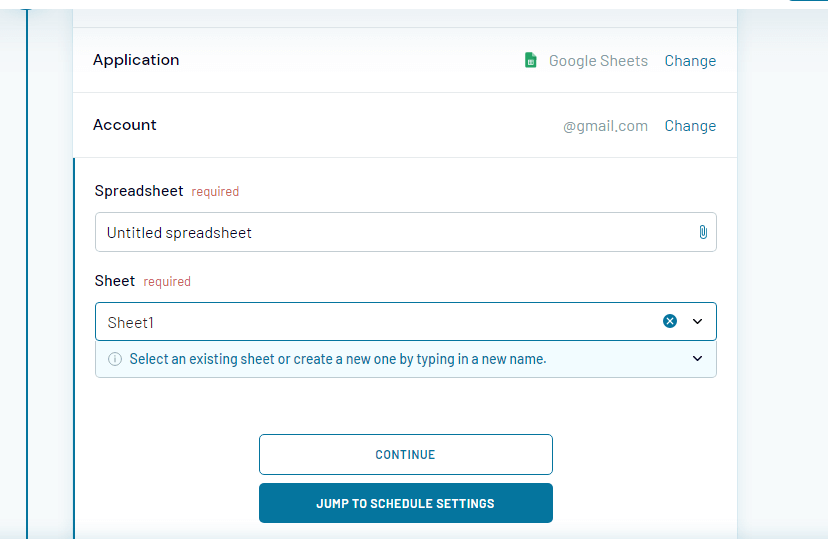Click the Sheet field label
The width and height of the screenshot is (828, 539).
(115, 281)
